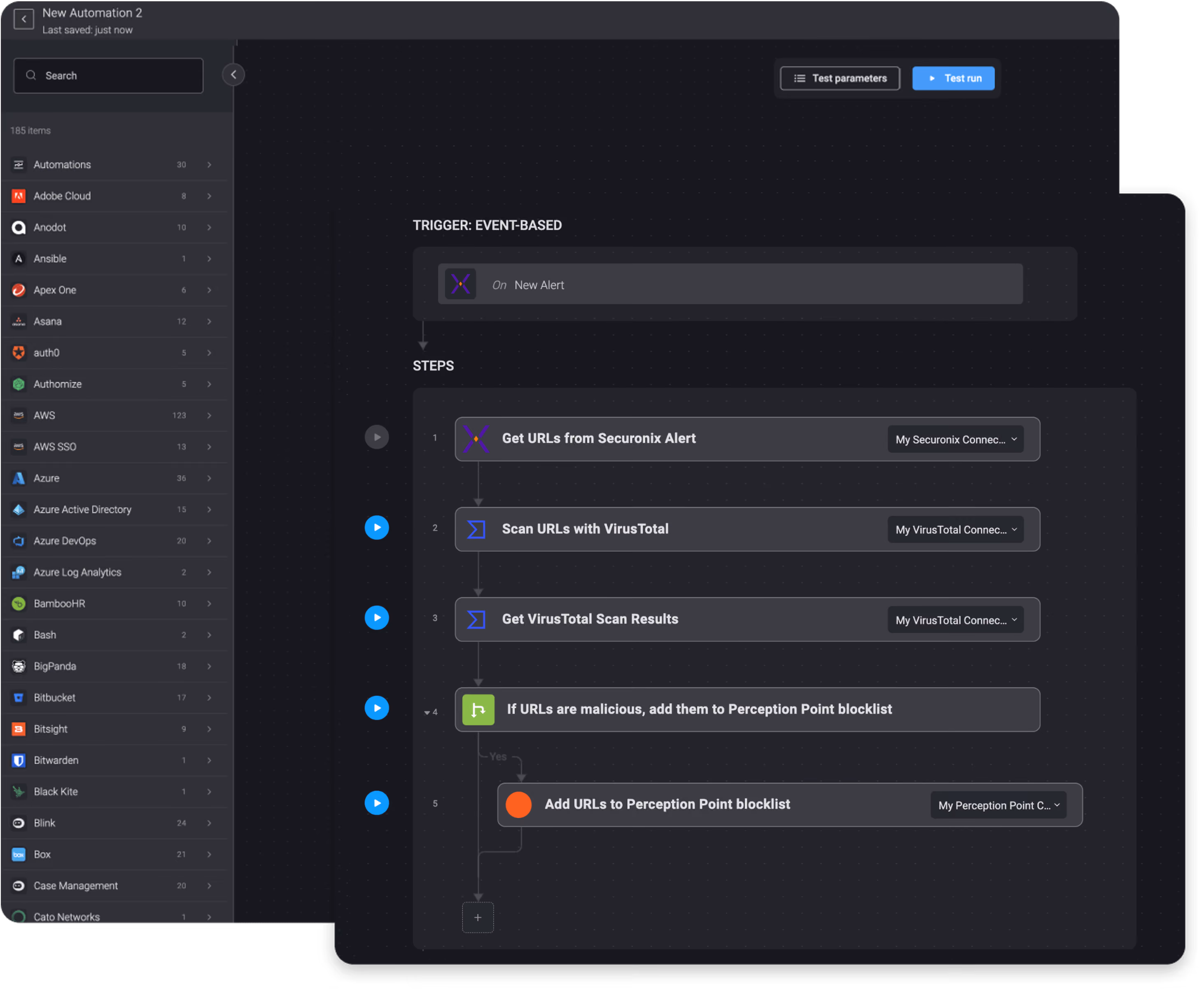Click the Box icon
The height and width of the screenshot is (989, 1204).
pos(19,854)
